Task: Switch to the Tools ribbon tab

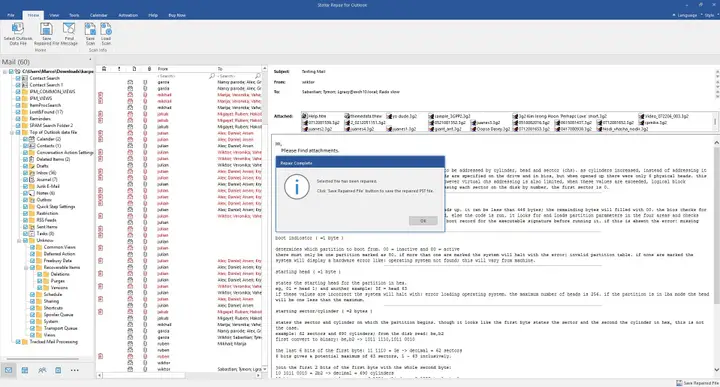Action: (74, 15)
